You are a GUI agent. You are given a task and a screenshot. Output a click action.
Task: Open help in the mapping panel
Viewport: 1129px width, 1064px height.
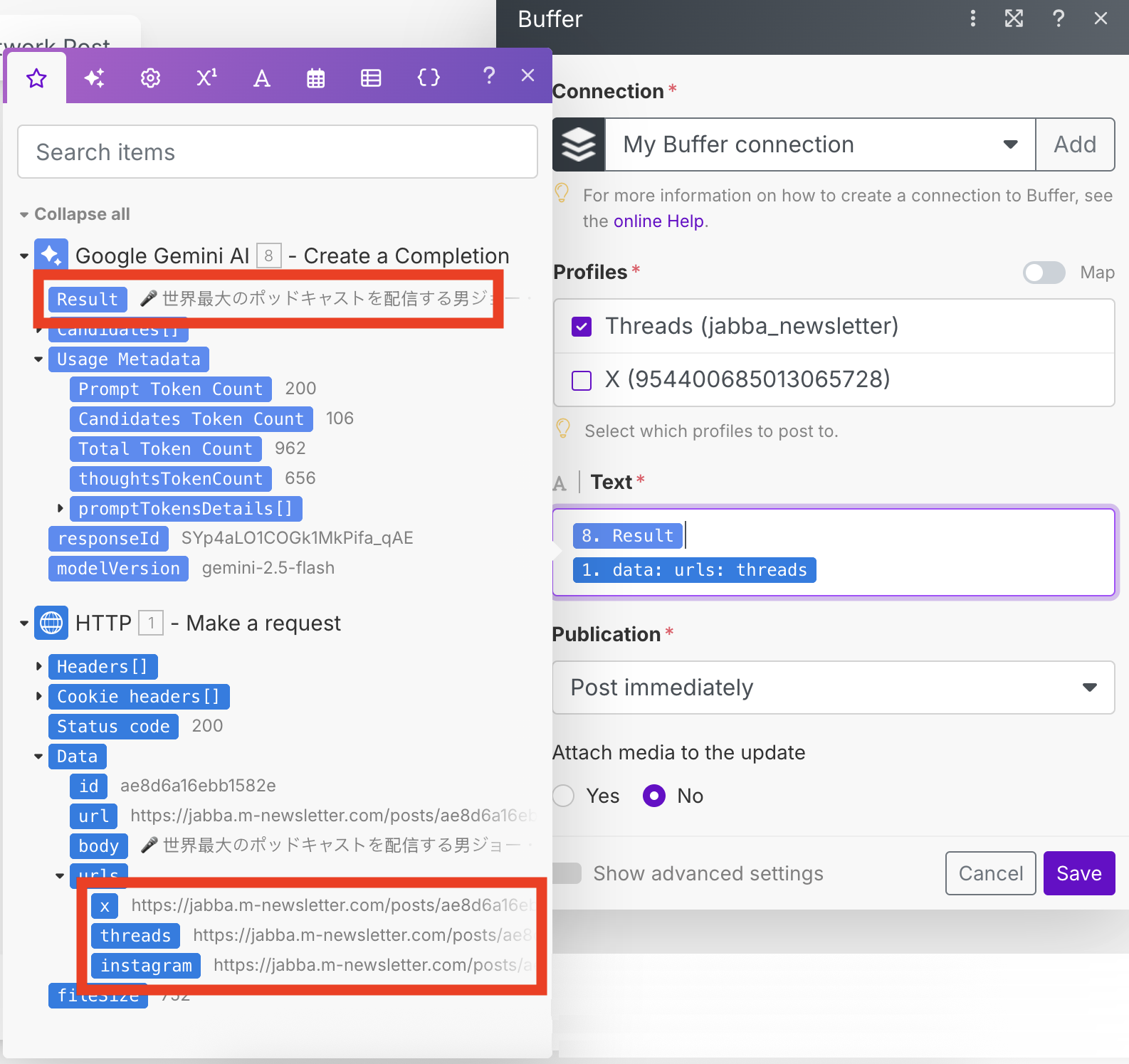point(488,75)
